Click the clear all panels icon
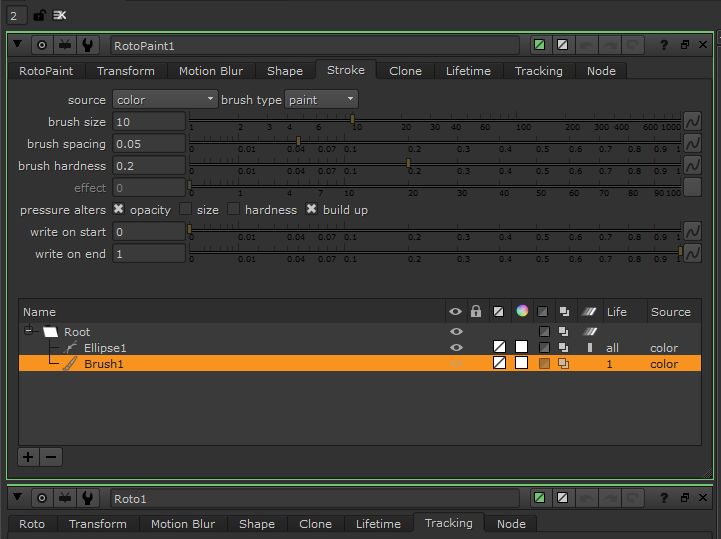This screenshot has width=721, height=539. coord(60,16)
